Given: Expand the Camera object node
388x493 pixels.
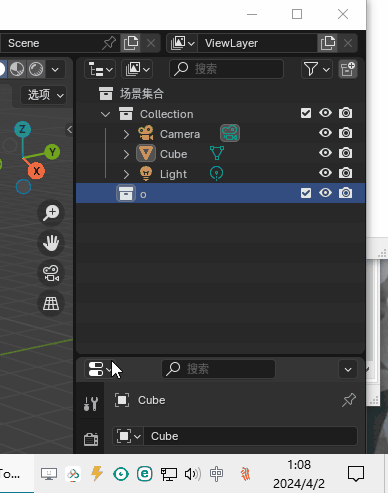Looking at the screenshot, I should click(126, 134).
